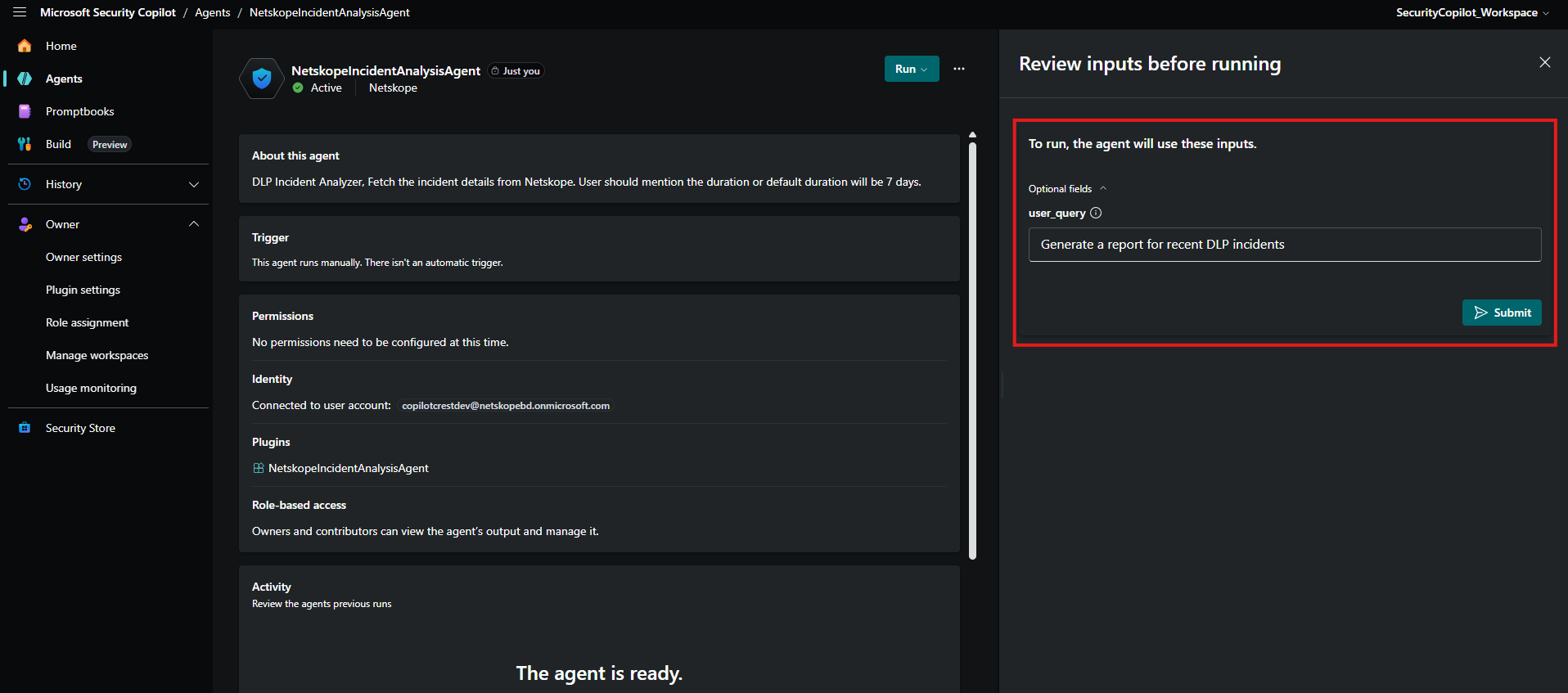Image resolution: width=1568 pixels, height=693 pixels.
Task: Click the Home house icon
Action: point(25,46)
